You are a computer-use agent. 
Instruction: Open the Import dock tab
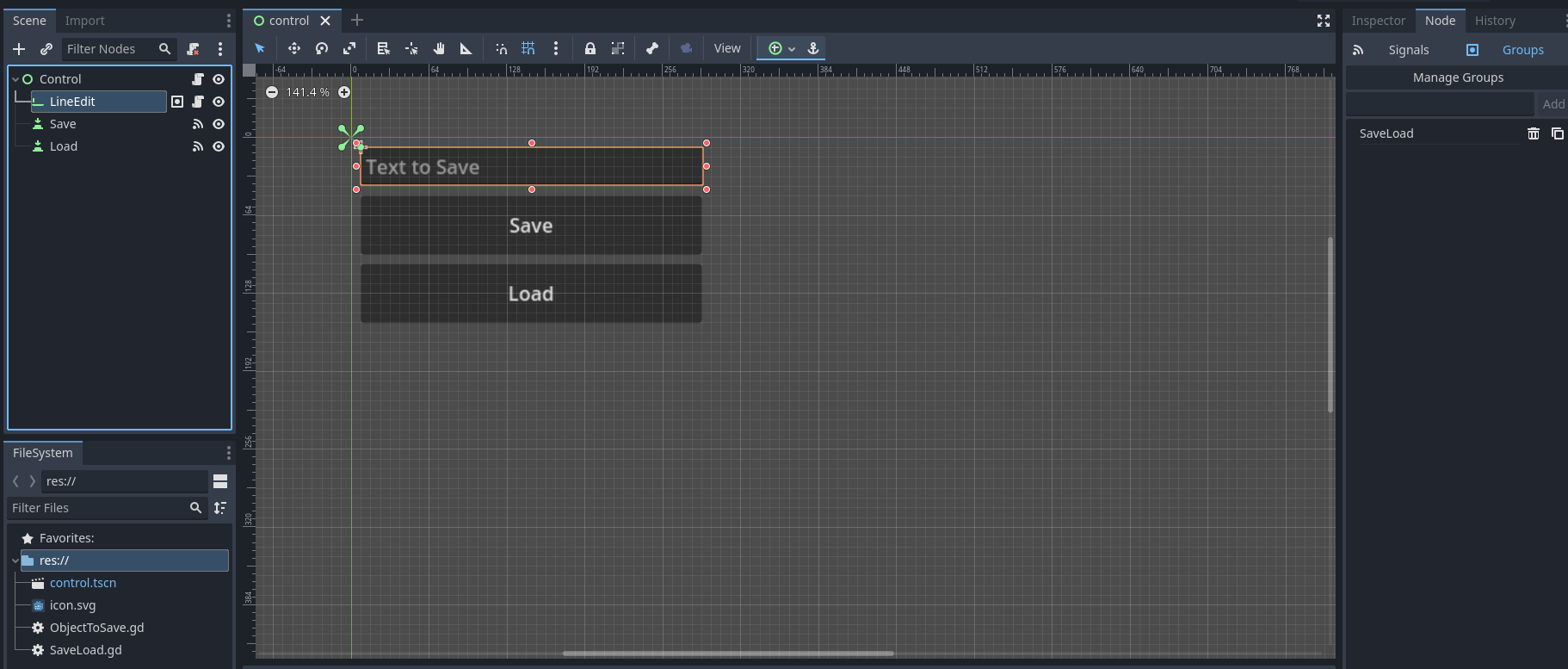tap(85, 21)
